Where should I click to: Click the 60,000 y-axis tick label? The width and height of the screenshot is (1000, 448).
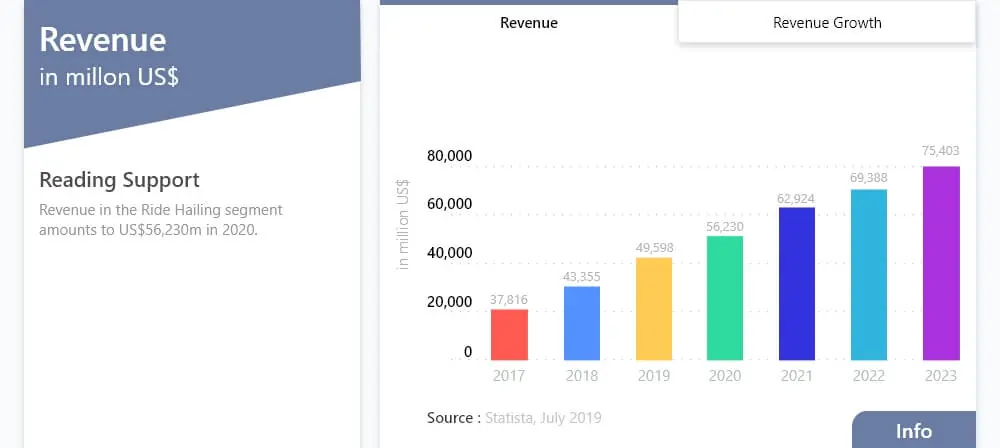[x=450, y=204]
